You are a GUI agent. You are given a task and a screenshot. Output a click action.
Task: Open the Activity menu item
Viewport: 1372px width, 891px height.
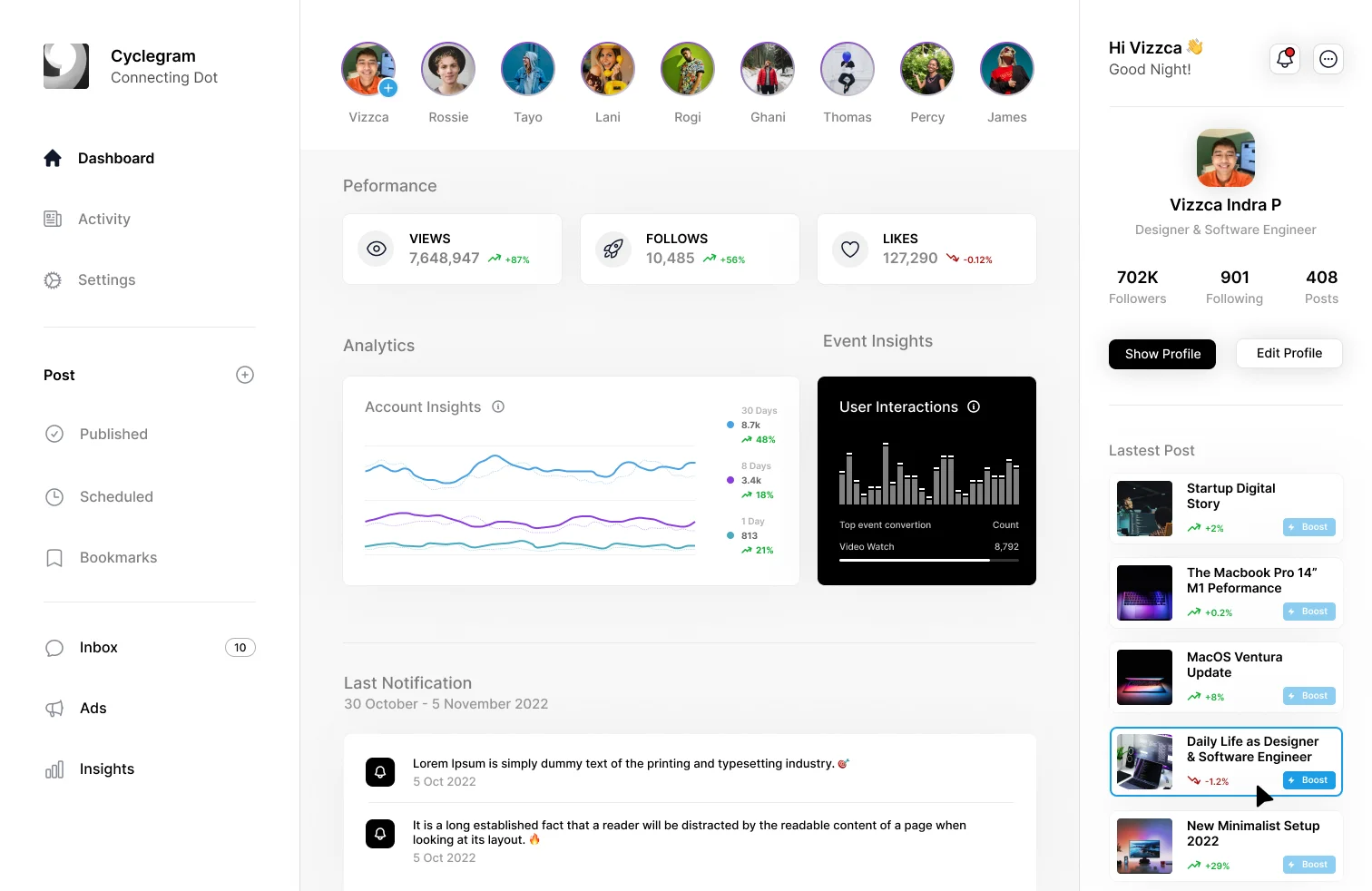[103, 219]
